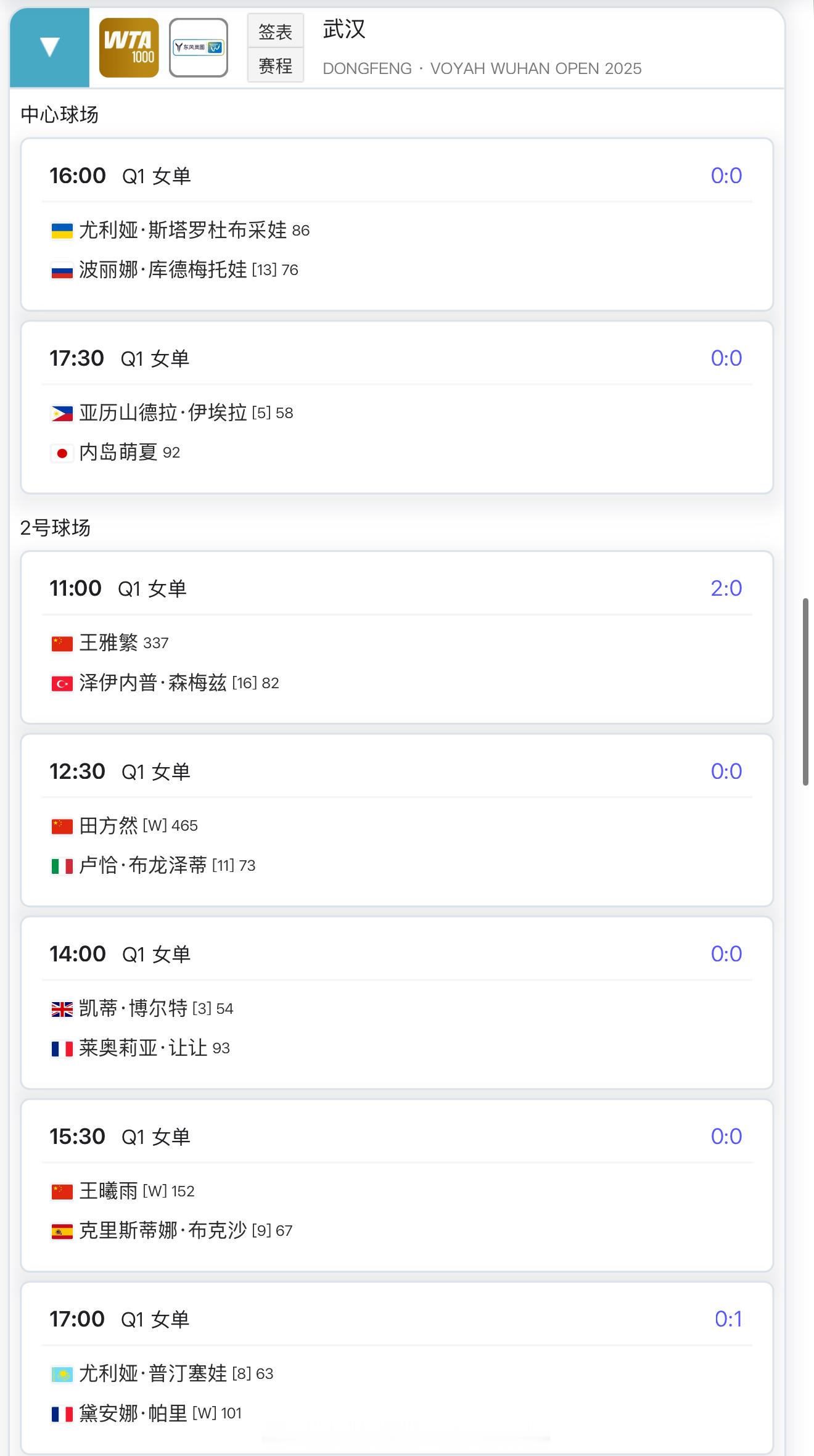Click the tournament title 武汉

click(344, 29)
